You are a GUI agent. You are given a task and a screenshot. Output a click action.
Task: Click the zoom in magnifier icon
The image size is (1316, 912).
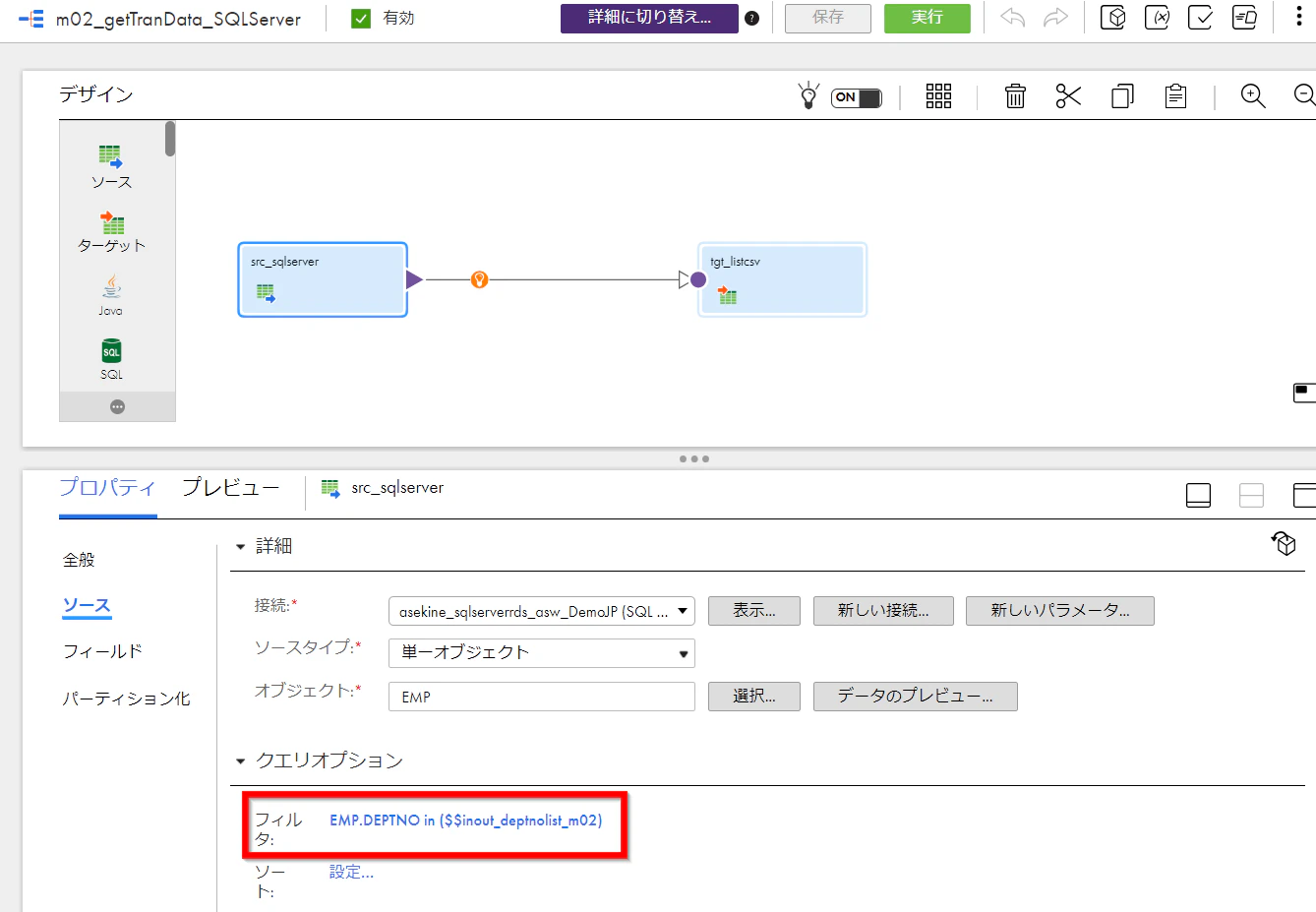(x=1253, y=95)
